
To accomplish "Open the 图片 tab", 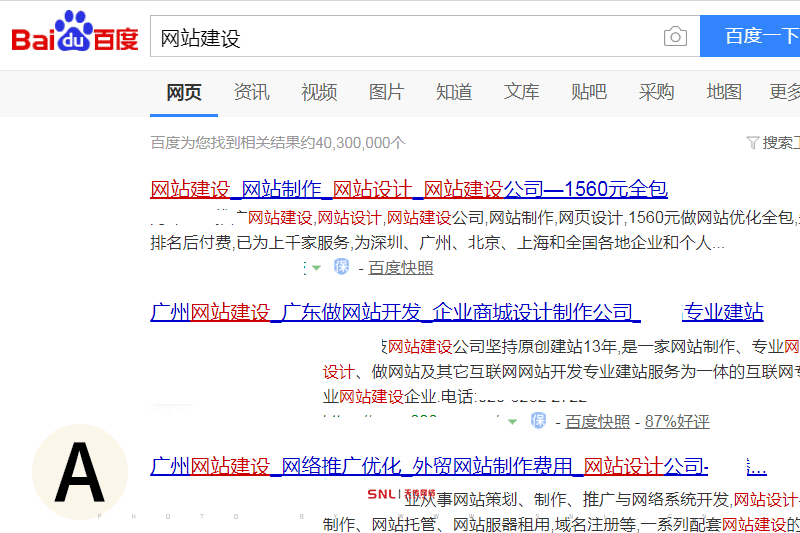I will point(386,92).
